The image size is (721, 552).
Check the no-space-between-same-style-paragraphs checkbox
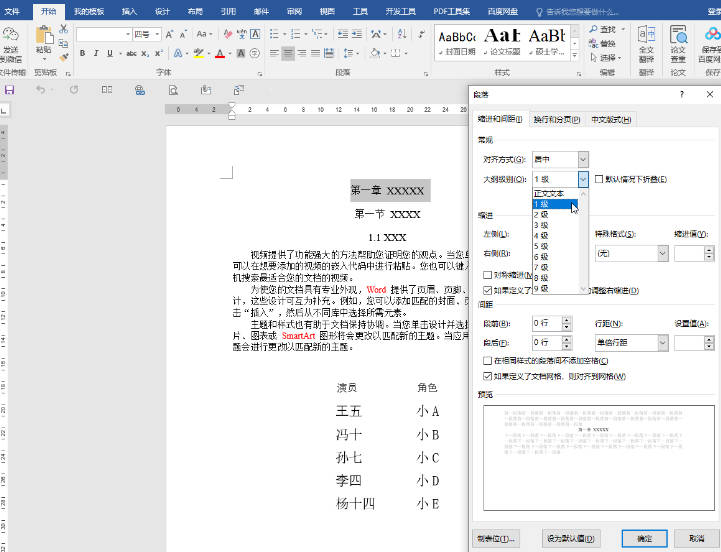click(487, 361)
